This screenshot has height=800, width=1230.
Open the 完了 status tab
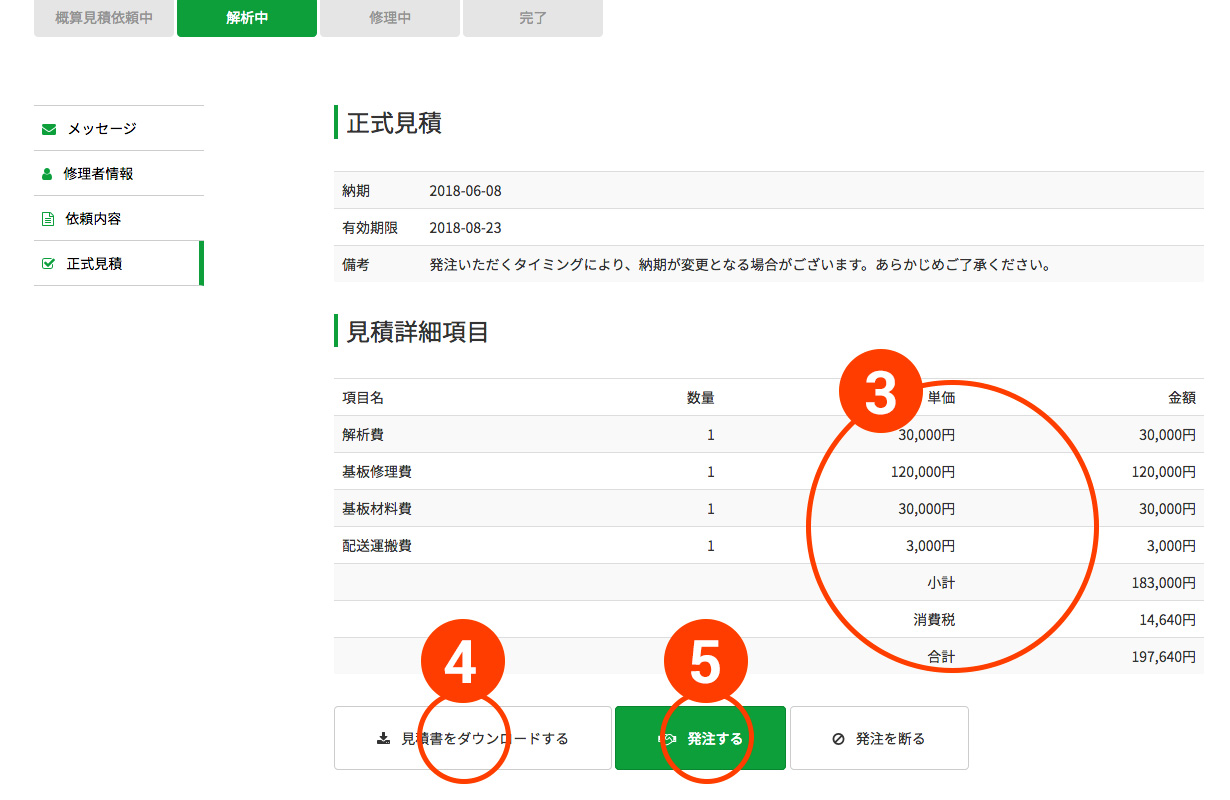click(x=533, y=18)
